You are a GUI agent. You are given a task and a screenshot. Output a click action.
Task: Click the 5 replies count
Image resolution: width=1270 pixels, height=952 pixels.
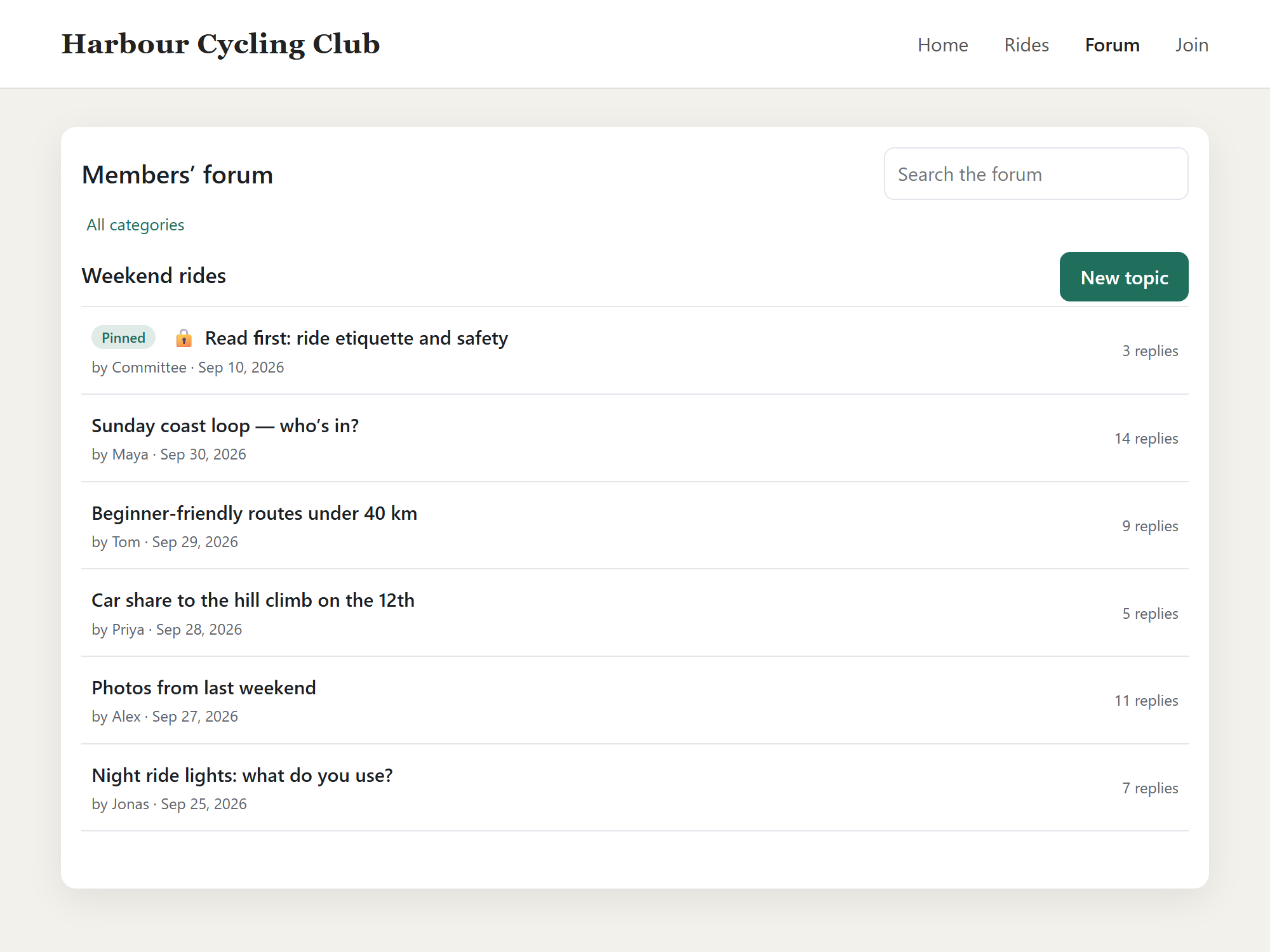(1150, 614)
